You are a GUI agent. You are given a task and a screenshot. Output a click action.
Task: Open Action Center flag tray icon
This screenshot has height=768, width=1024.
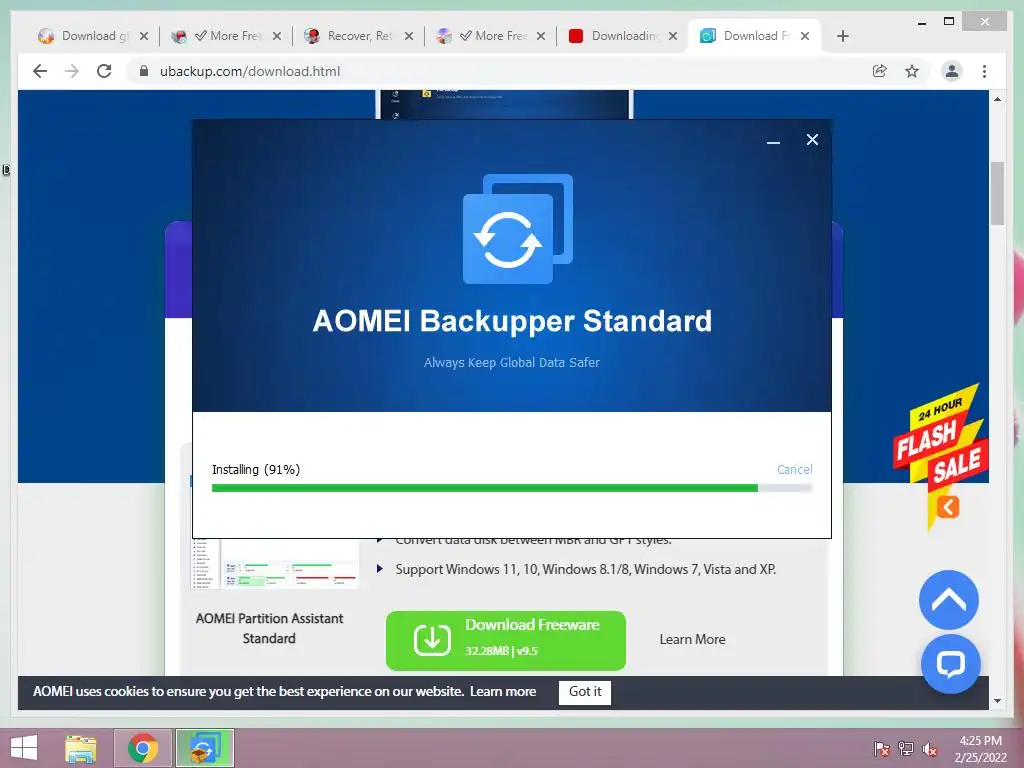pos(881,748)
